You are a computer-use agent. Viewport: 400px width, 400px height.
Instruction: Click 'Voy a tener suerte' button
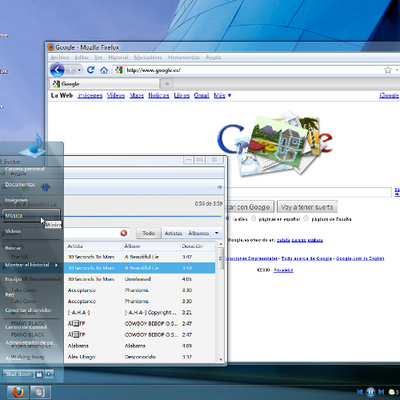tap(307, 207)
